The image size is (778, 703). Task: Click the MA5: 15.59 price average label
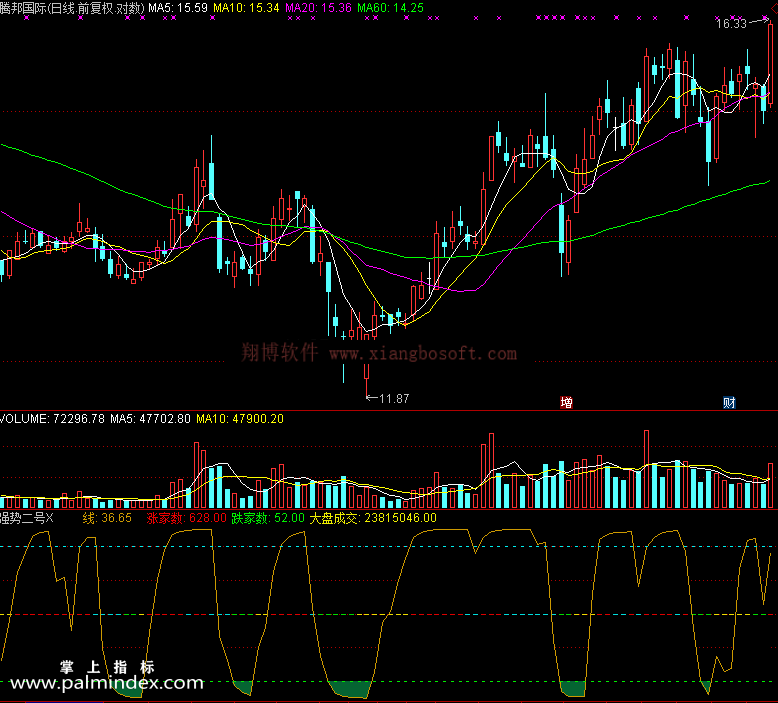178,8
